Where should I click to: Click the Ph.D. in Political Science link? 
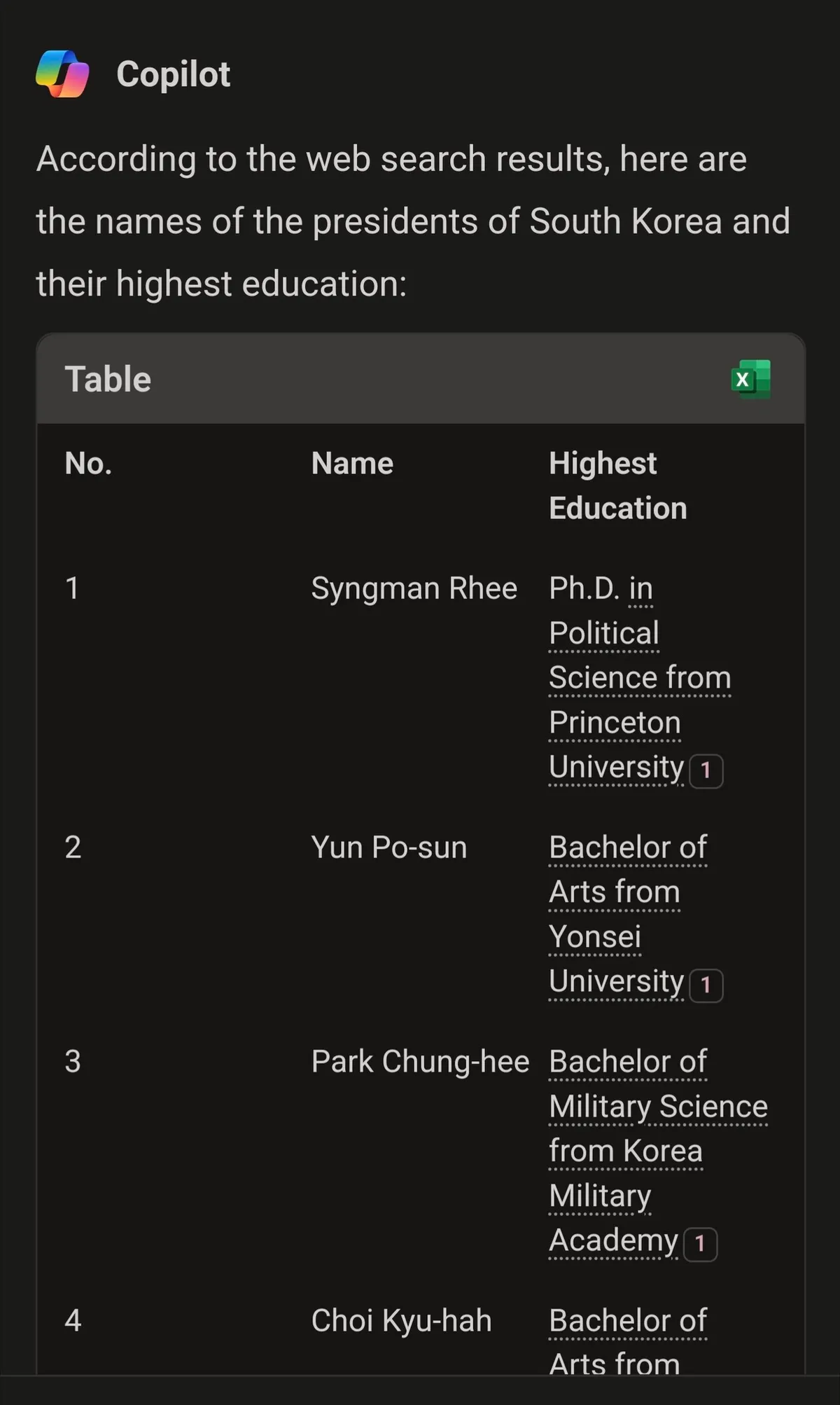(x=603, y=632)
